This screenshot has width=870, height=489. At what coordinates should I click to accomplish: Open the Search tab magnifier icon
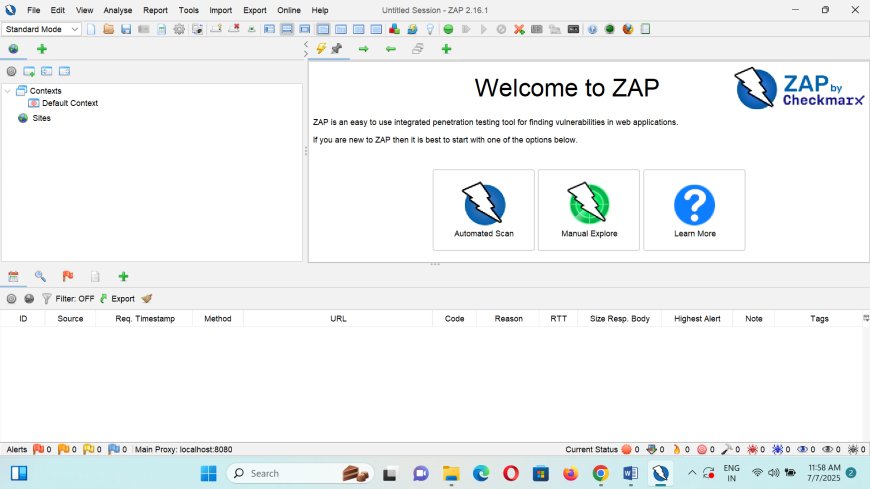click(40, 276)
